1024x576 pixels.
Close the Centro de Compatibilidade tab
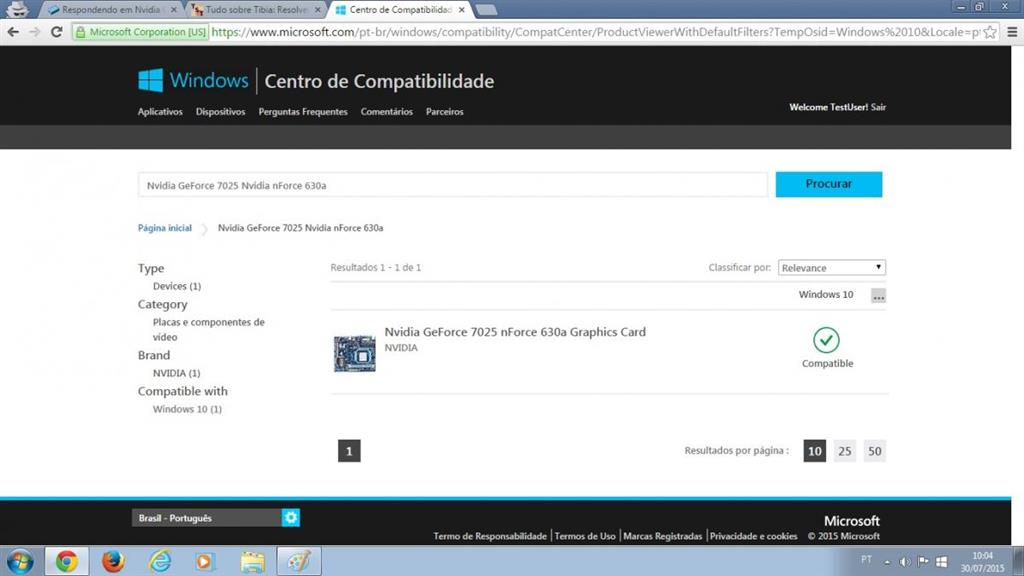click(462, 10)
